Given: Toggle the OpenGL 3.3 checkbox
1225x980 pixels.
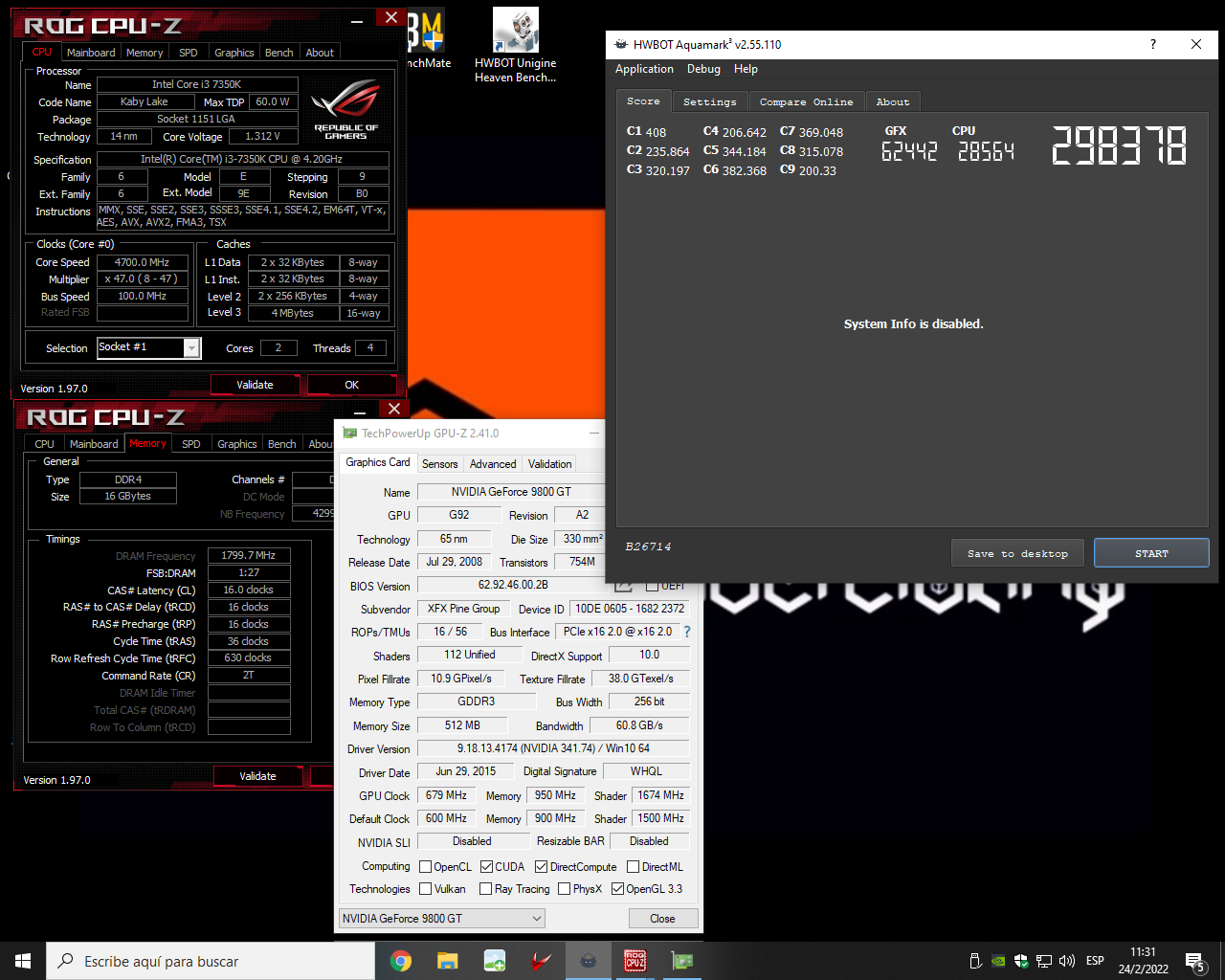Looking at the screenshot, I should point(617,889).
